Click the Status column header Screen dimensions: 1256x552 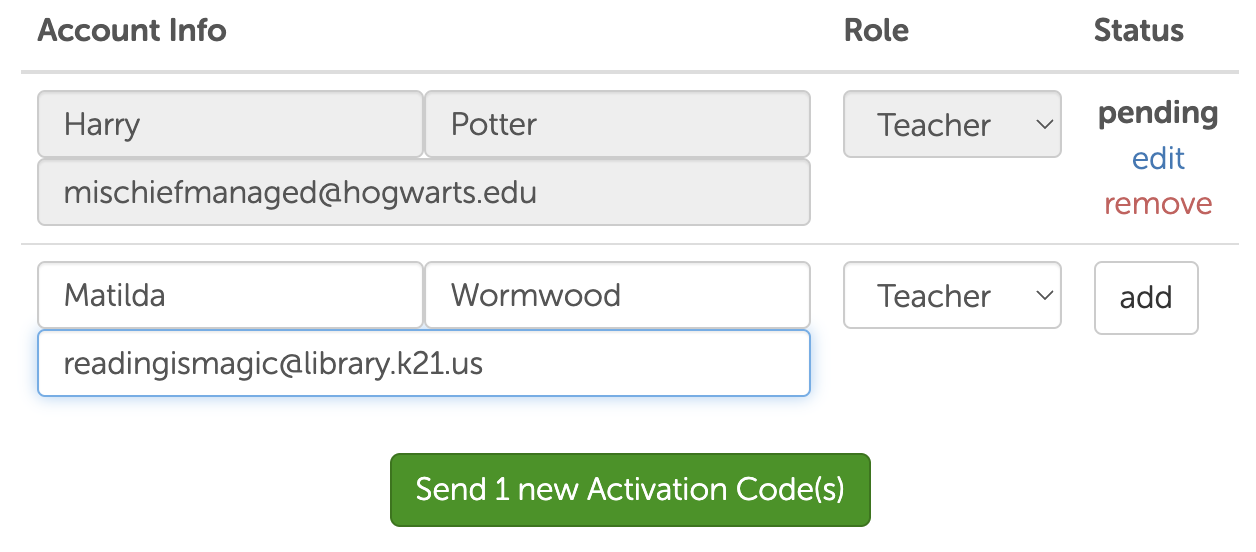point(1138,30)
